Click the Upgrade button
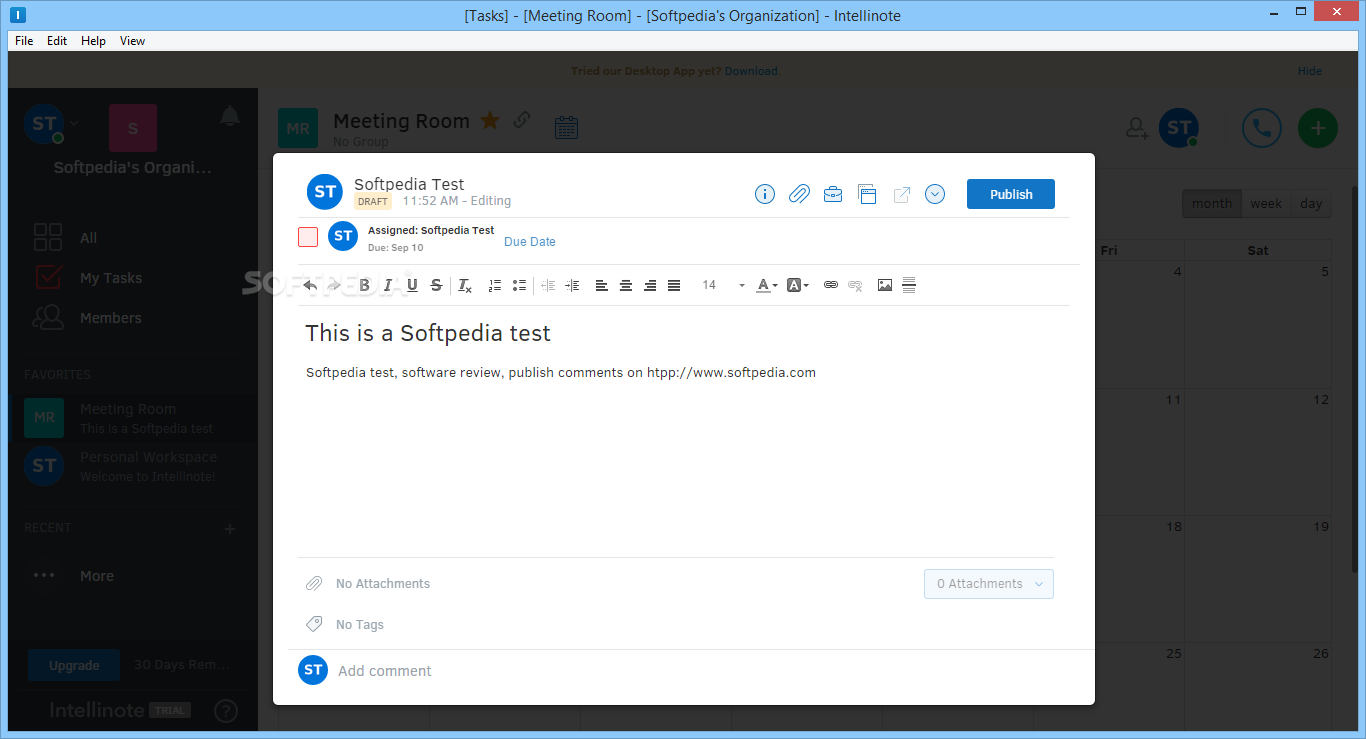1366x739 pixels. click(74, 665)
